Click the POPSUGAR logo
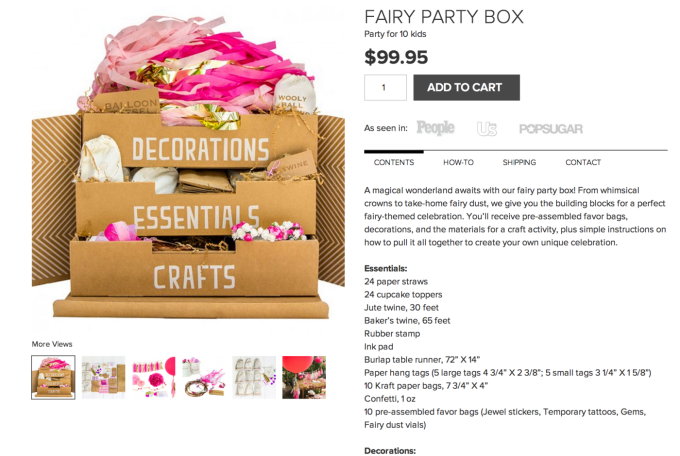The image size is (680, 456). point(551,129)
